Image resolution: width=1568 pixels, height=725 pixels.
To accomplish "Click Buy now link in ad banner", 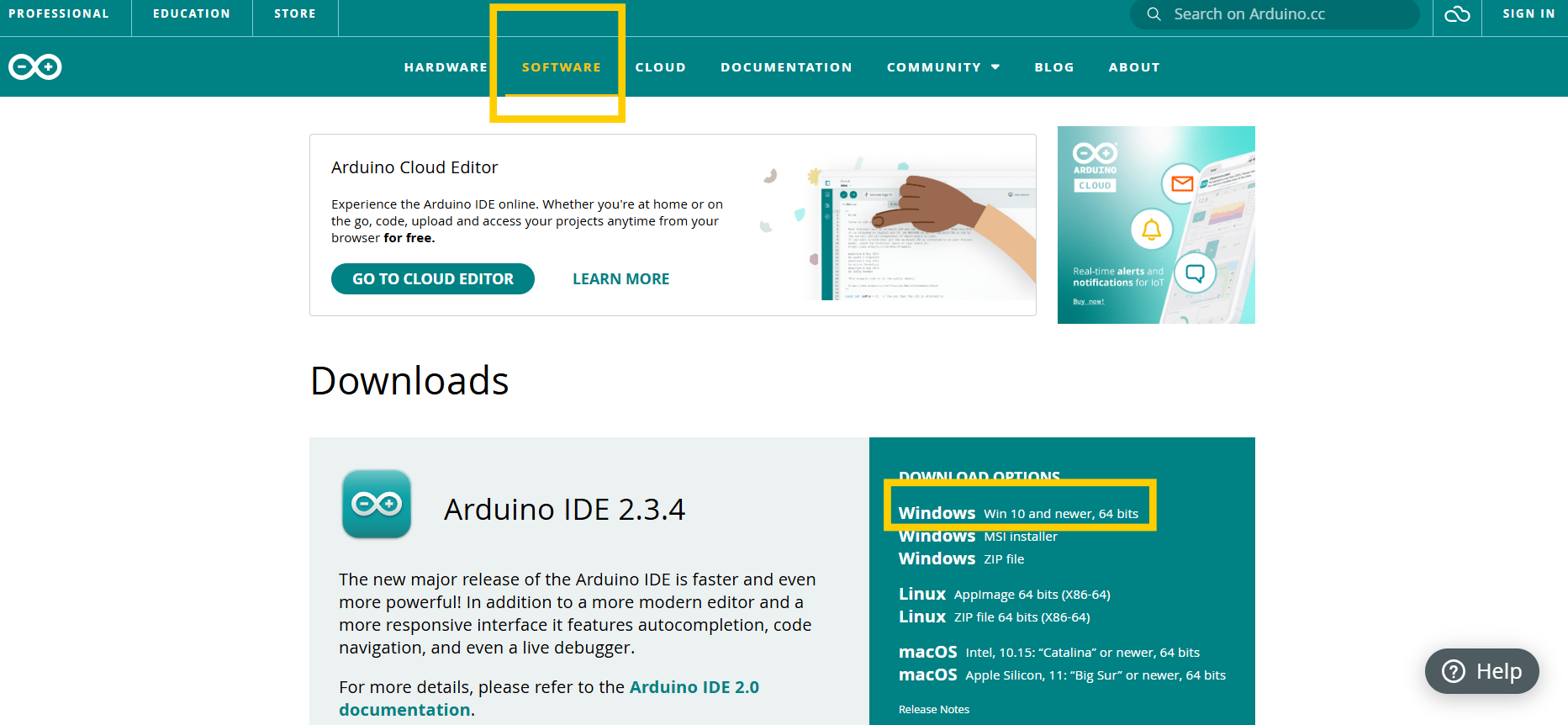I will [1089, 301].
